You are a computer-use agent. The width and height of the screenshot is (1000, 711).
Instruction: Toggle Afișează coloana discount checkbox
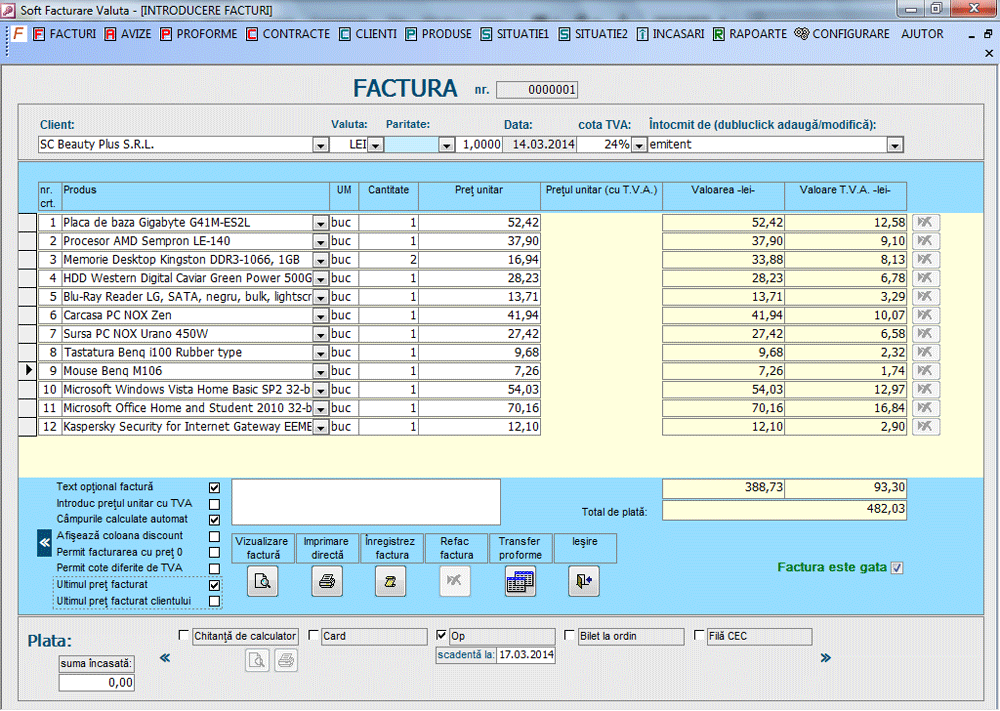[x=214, y=536]
